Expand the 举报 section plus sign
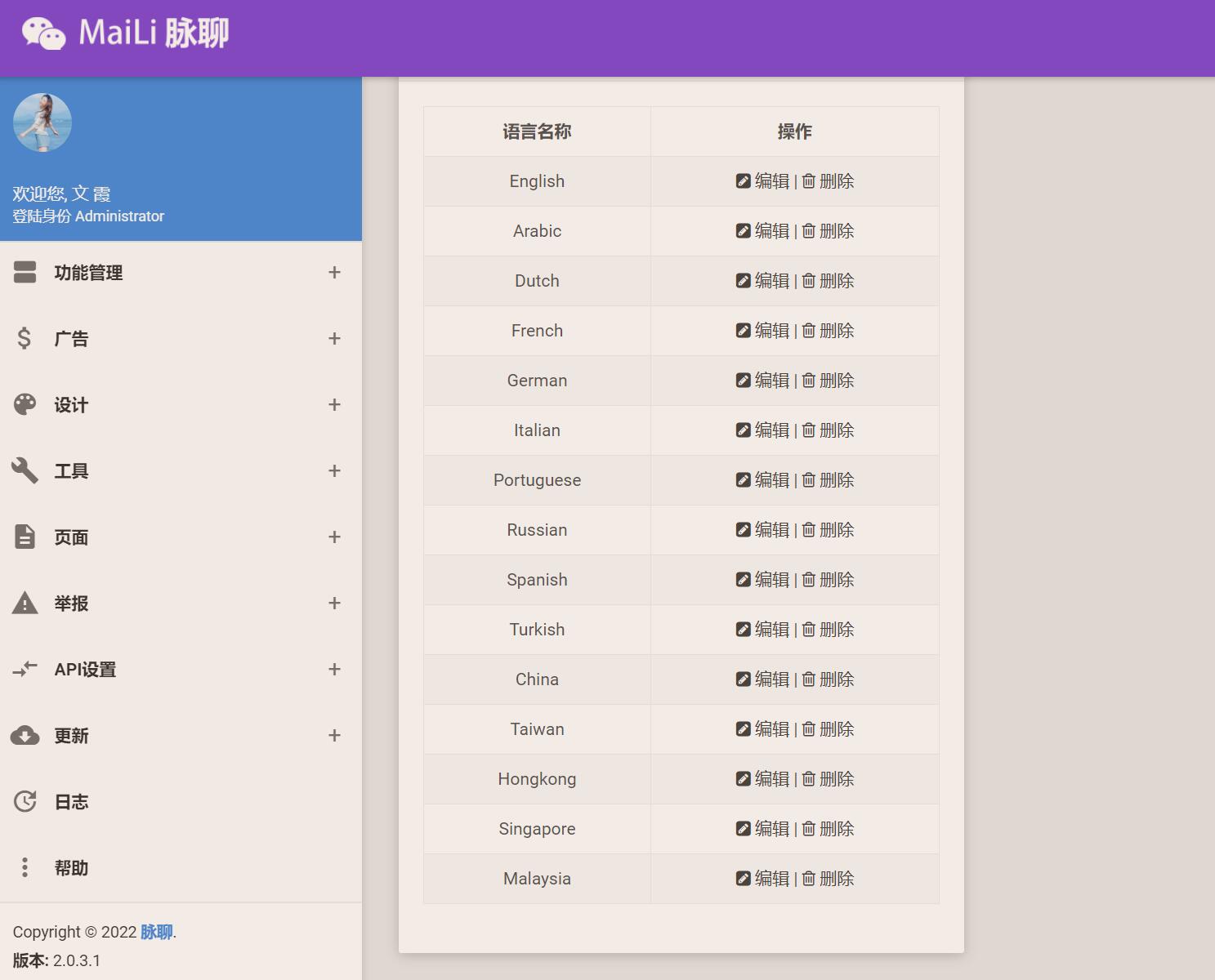Viewport: 1215px width, 980px height. pyautogui.click(x=334, y=604)
